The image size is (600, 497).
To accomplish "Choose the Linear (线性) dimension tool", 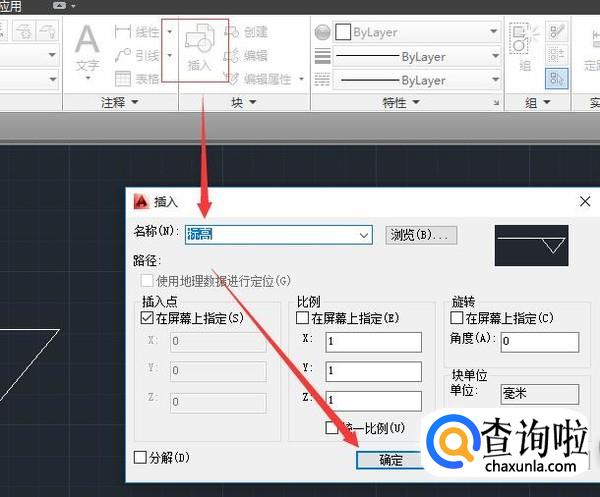I will [137, 32].
